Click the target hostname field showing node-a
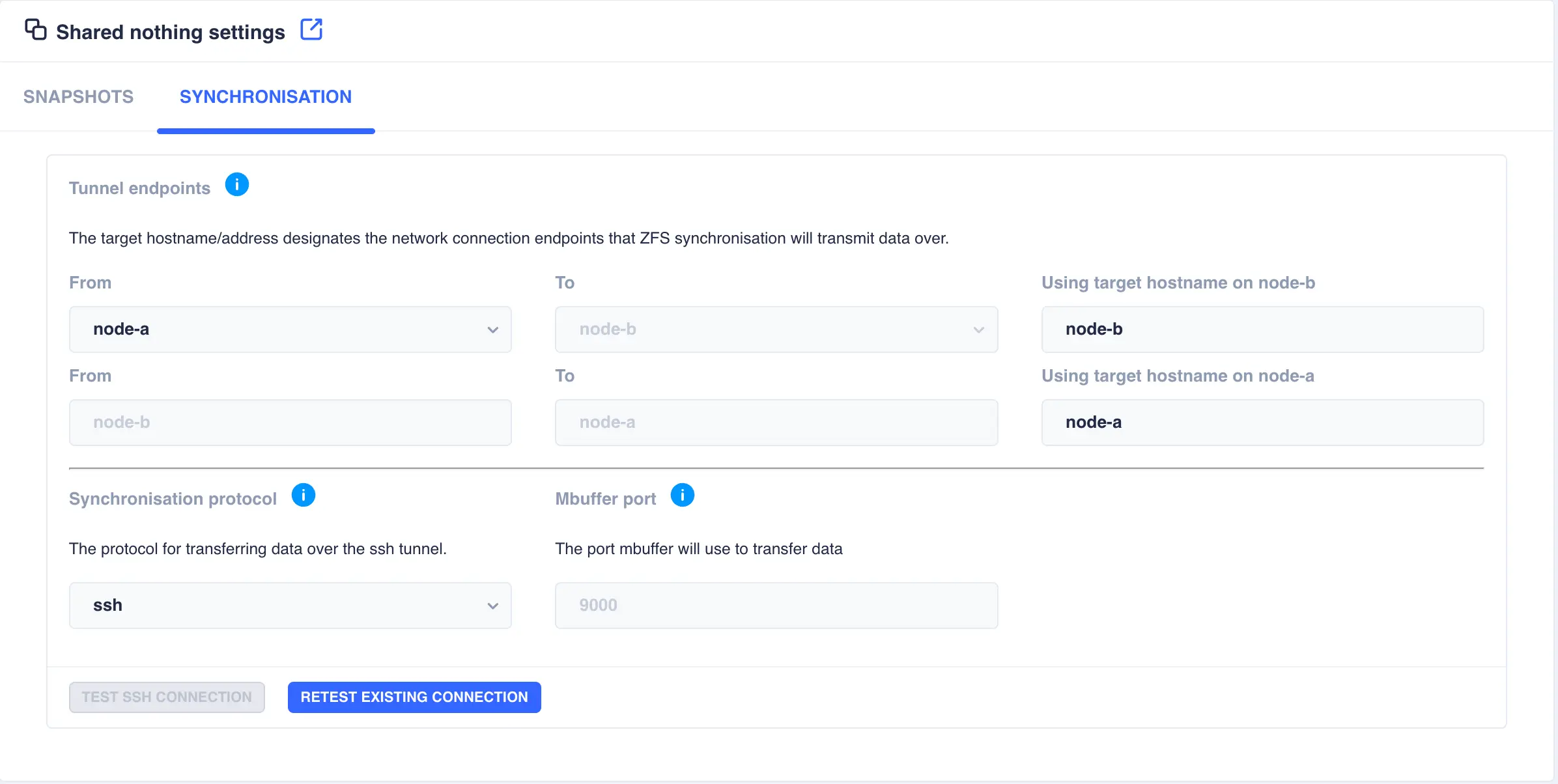This screenshot has height=784, width=1558. (x=1262, y=422)
